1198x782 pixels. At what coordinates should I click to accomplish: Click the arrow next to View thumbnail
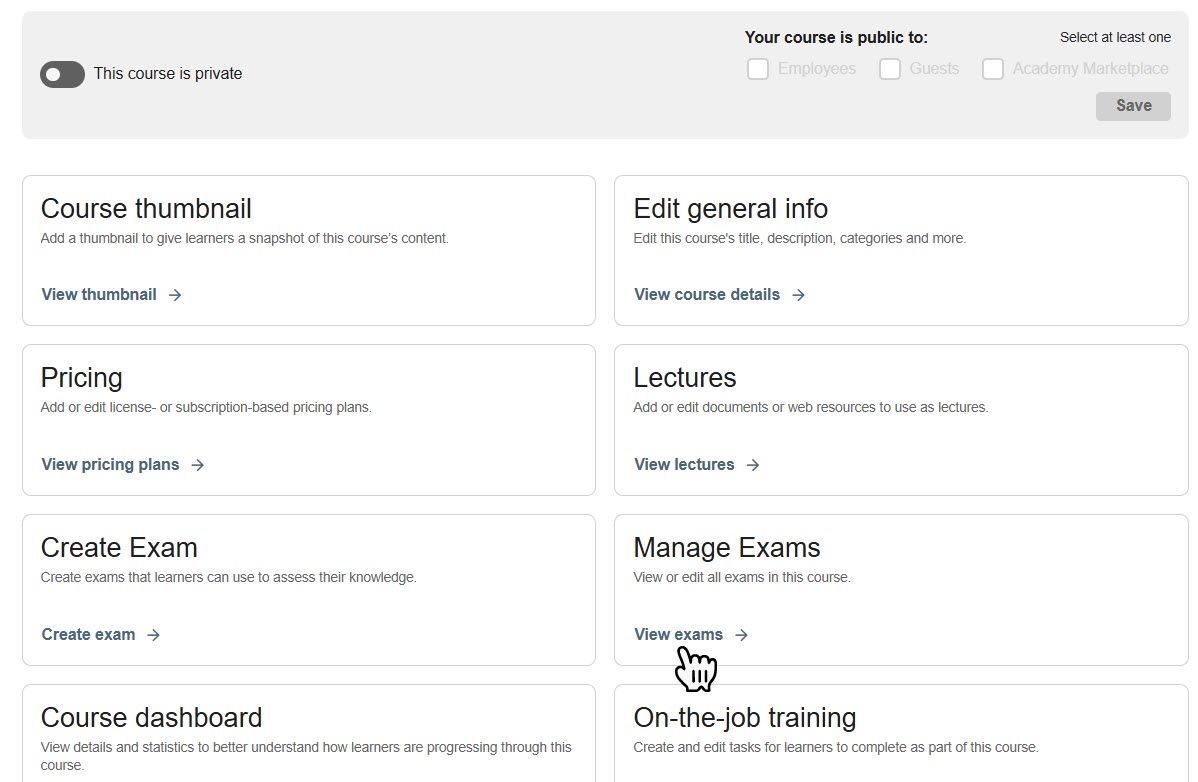tap(175, 295)
